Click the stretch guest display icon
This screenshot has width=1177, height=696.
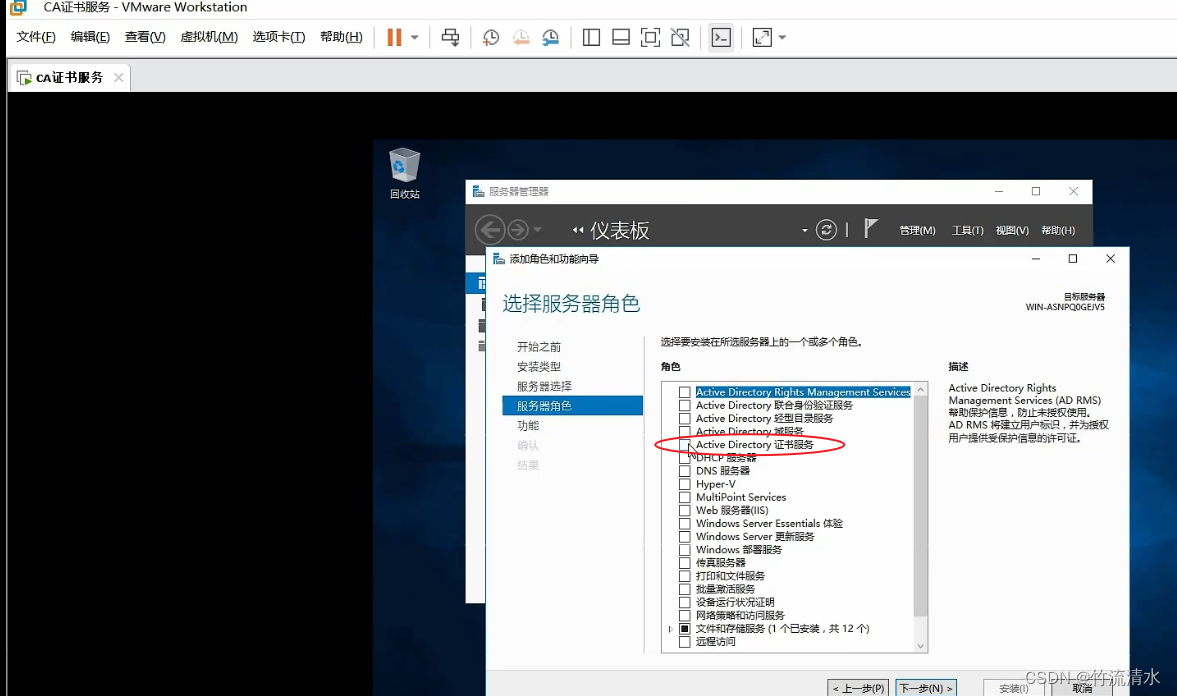[762, 38]
